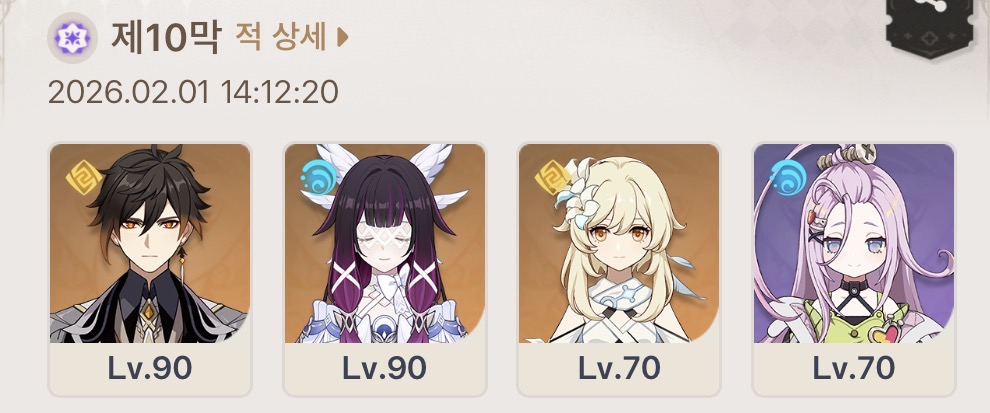
Task: Tap Lv.70 label under the pink-haired character
Action: coord(854,368)
